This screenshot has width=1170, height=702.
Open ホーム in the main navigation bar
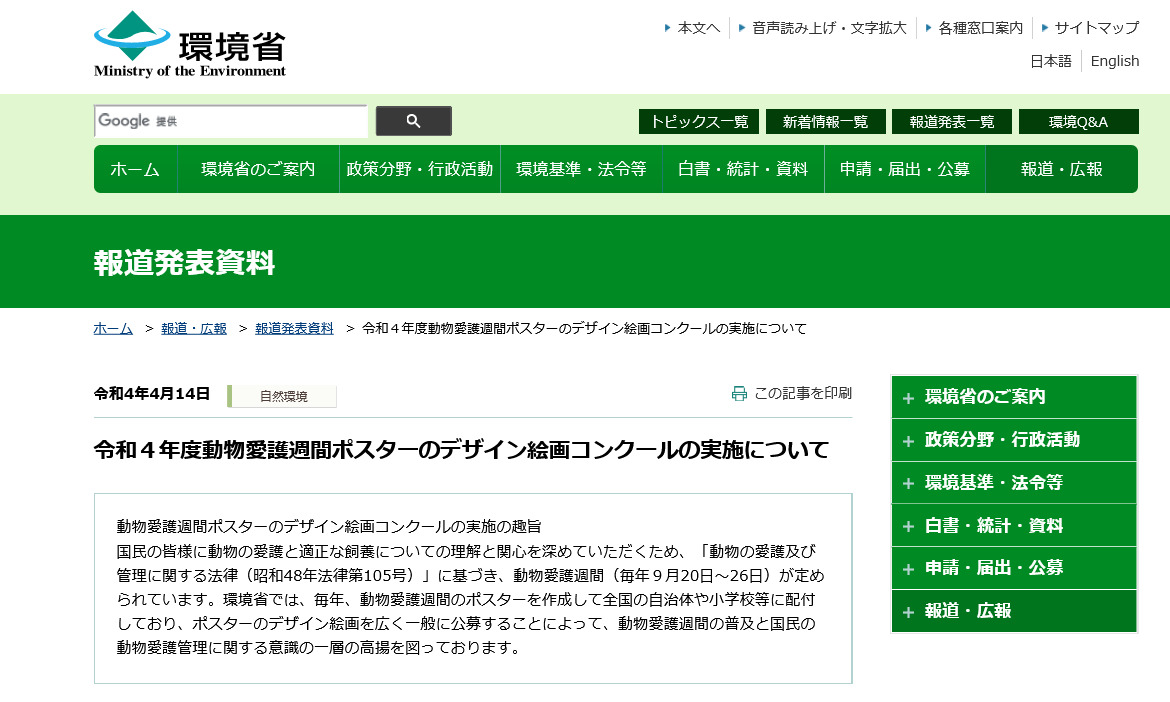135,169
